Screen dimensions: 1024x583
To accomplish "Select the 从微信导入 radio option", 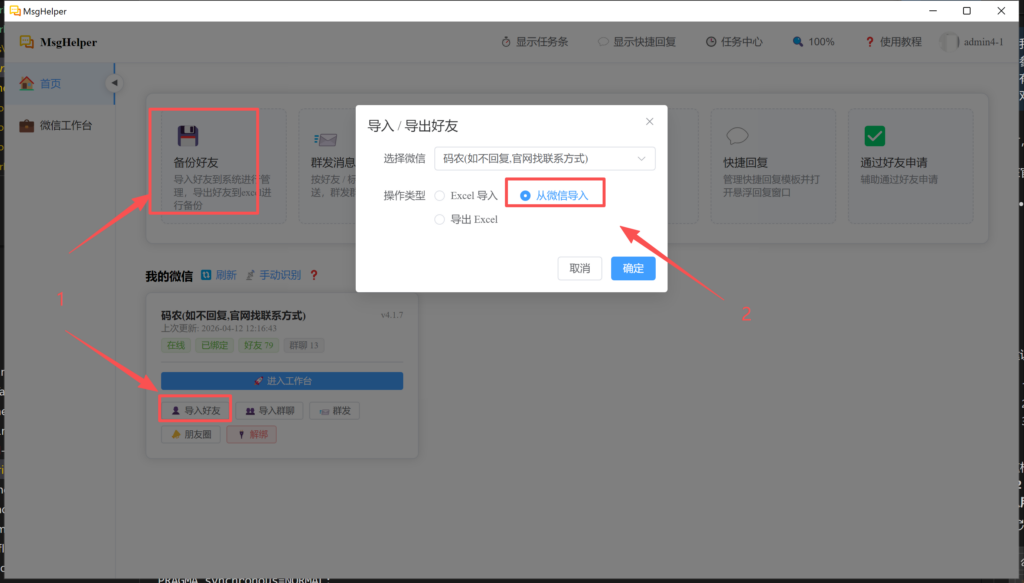I will coord(526,195).
